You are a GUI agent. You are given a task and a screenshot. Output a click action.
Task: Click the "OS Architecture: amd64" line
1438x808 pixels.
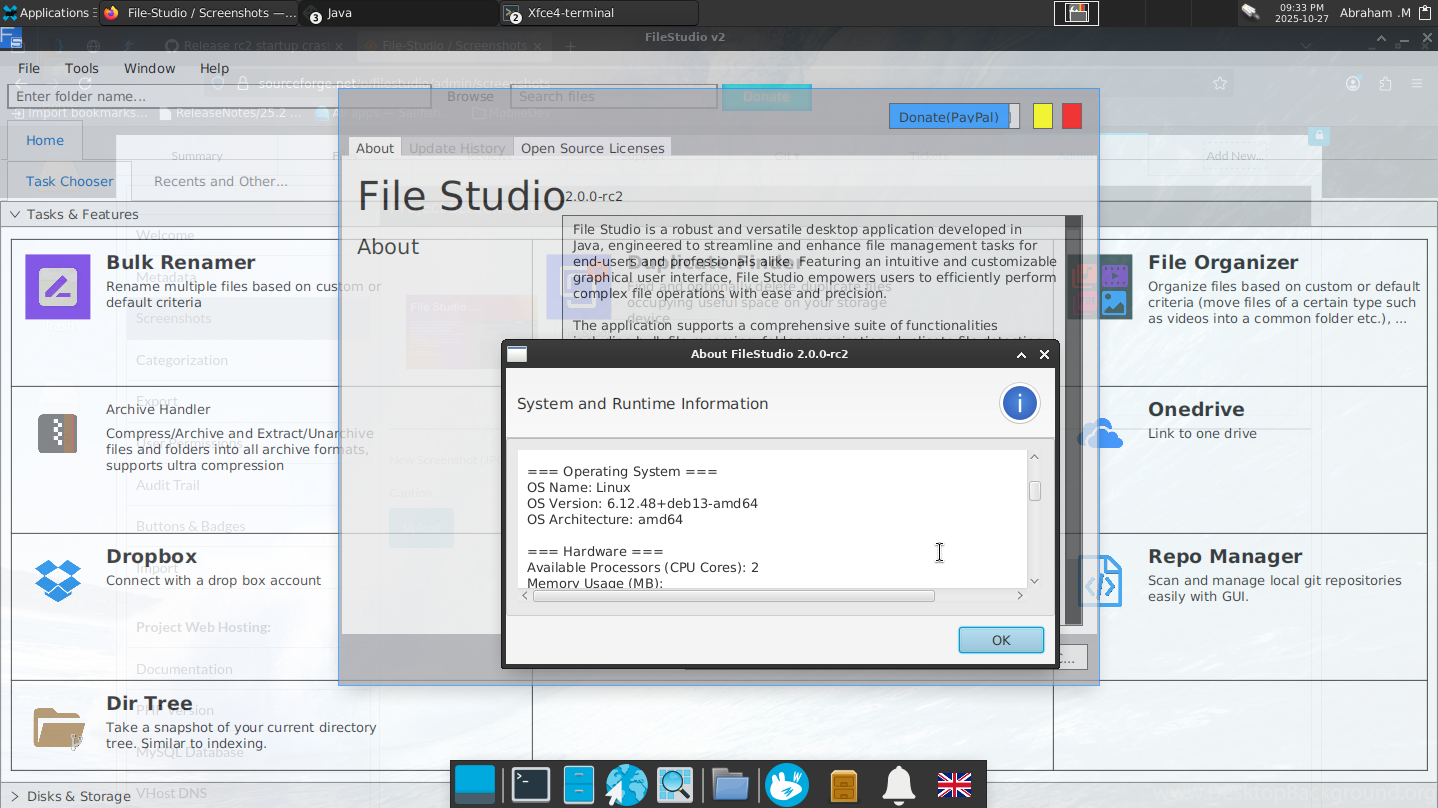(x=605, y=520)
